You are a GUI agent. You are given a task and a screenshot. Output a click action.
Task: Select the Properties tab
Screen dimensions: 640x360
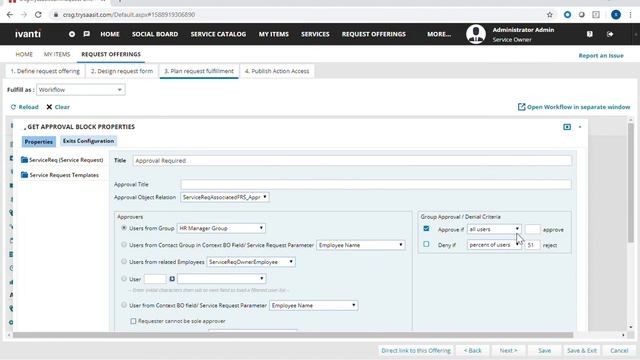click(x=38, y=142)
